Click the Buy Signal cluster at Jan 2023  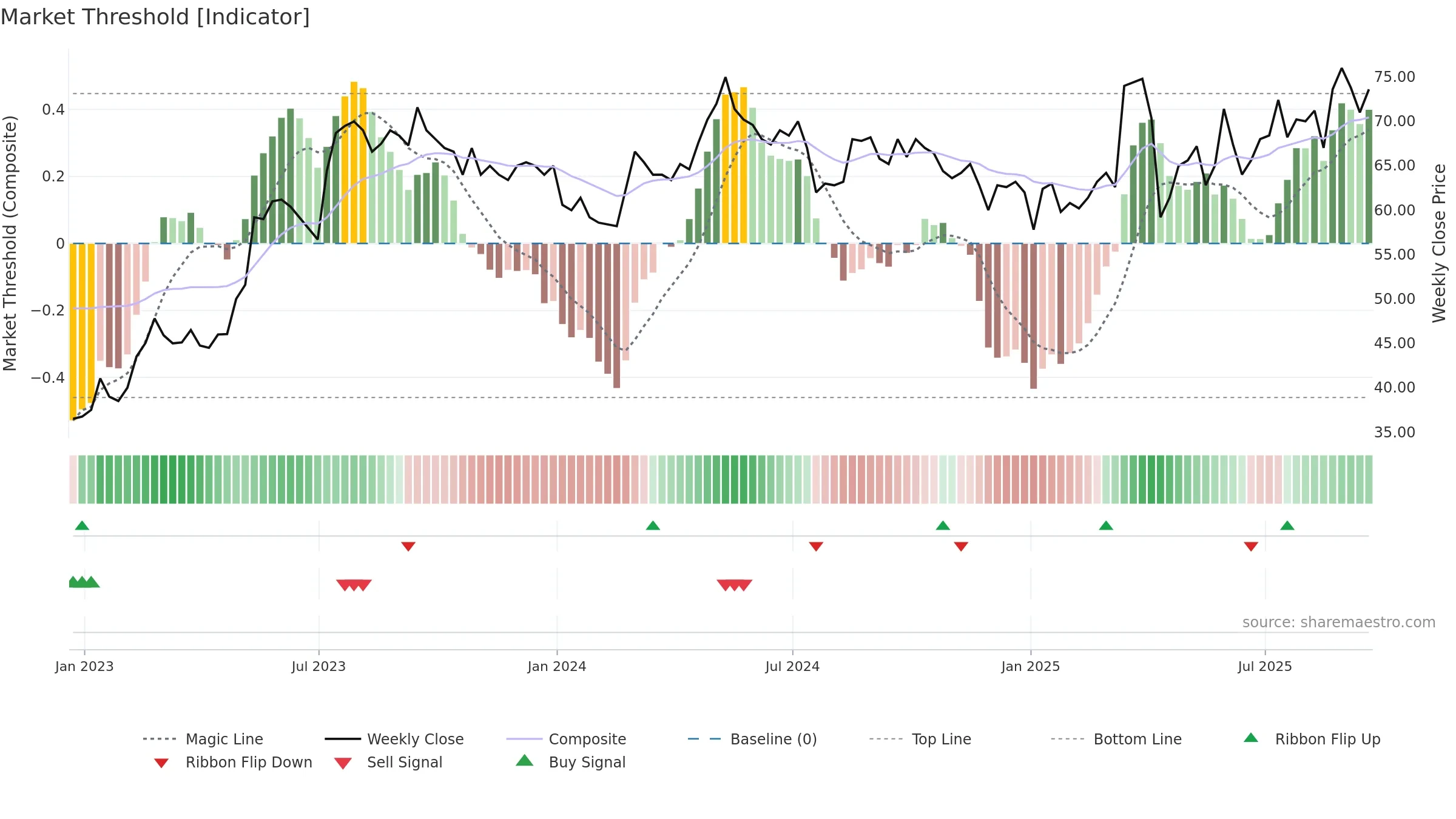click(84, 582)
